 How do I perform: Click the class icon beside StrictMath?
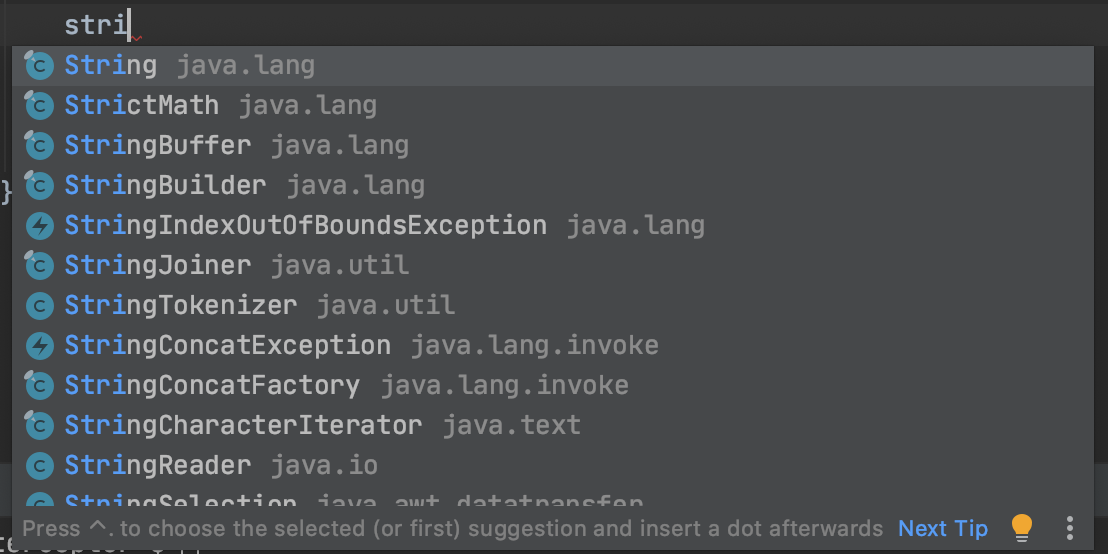click(x=40, y=106)
